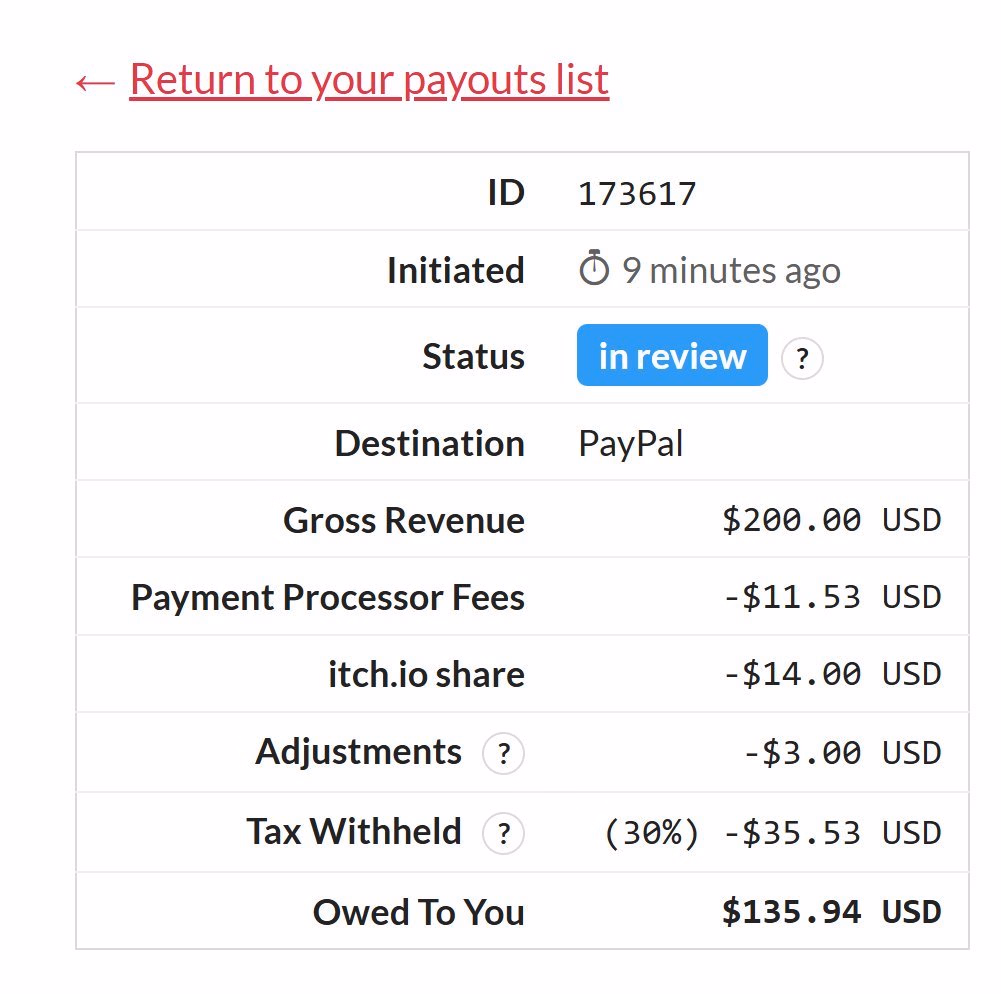
Task: Click the PayPal destination value
Action: click(x=631, y=443)
